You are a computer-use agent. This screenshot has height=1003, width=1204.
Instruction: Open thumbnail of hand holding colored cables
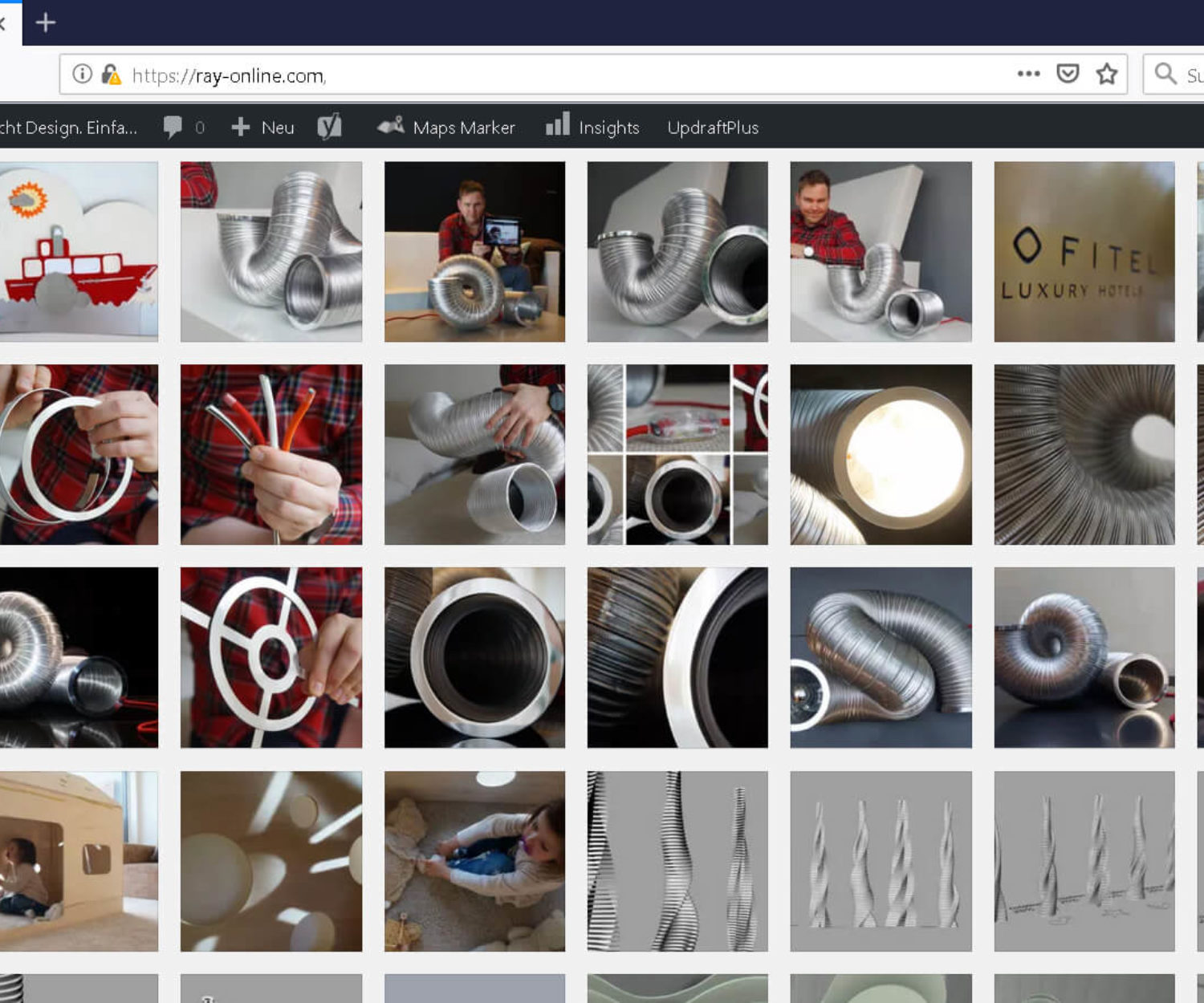pos(271,455)
